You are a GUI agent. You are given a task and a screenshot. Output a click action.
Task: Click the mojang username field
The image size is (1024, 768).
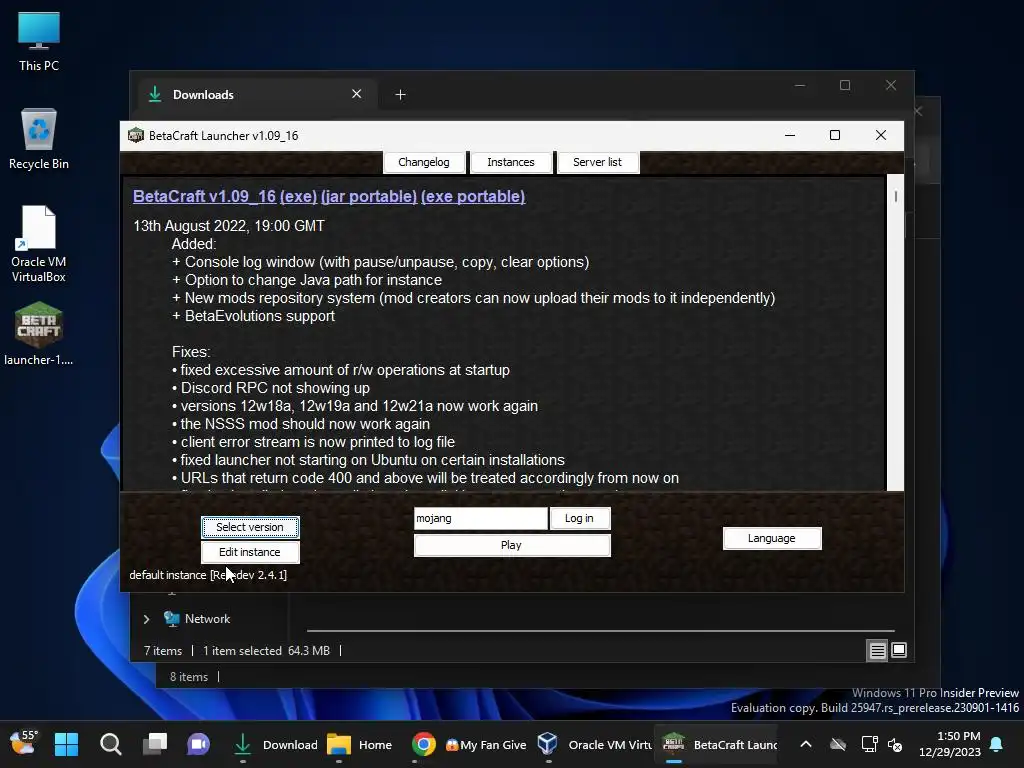click(481, 519)
